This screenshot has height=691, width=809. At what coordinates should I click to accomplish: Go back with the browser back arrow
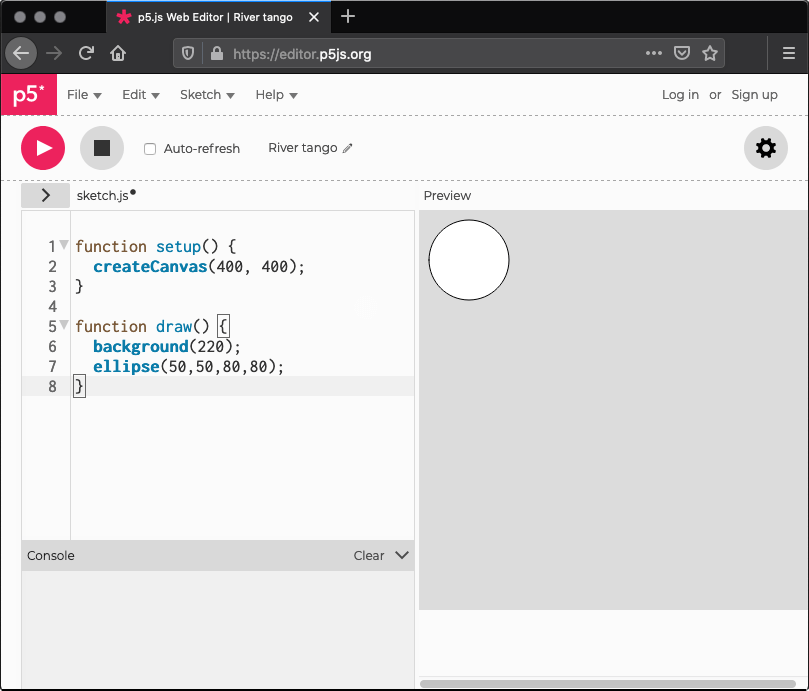(21, 53)
